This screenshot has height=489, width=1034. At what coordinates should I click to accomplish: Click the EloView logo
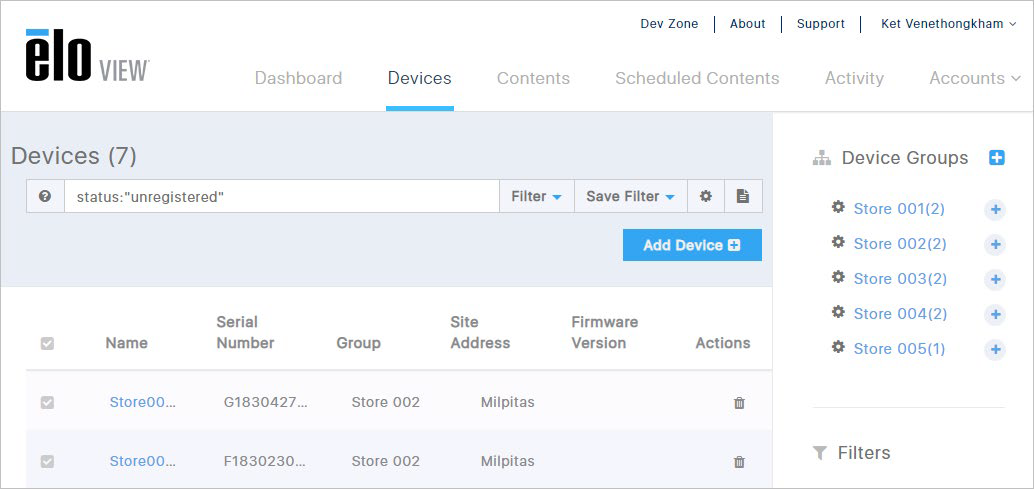pyautogui.click(x=87, y=56)
